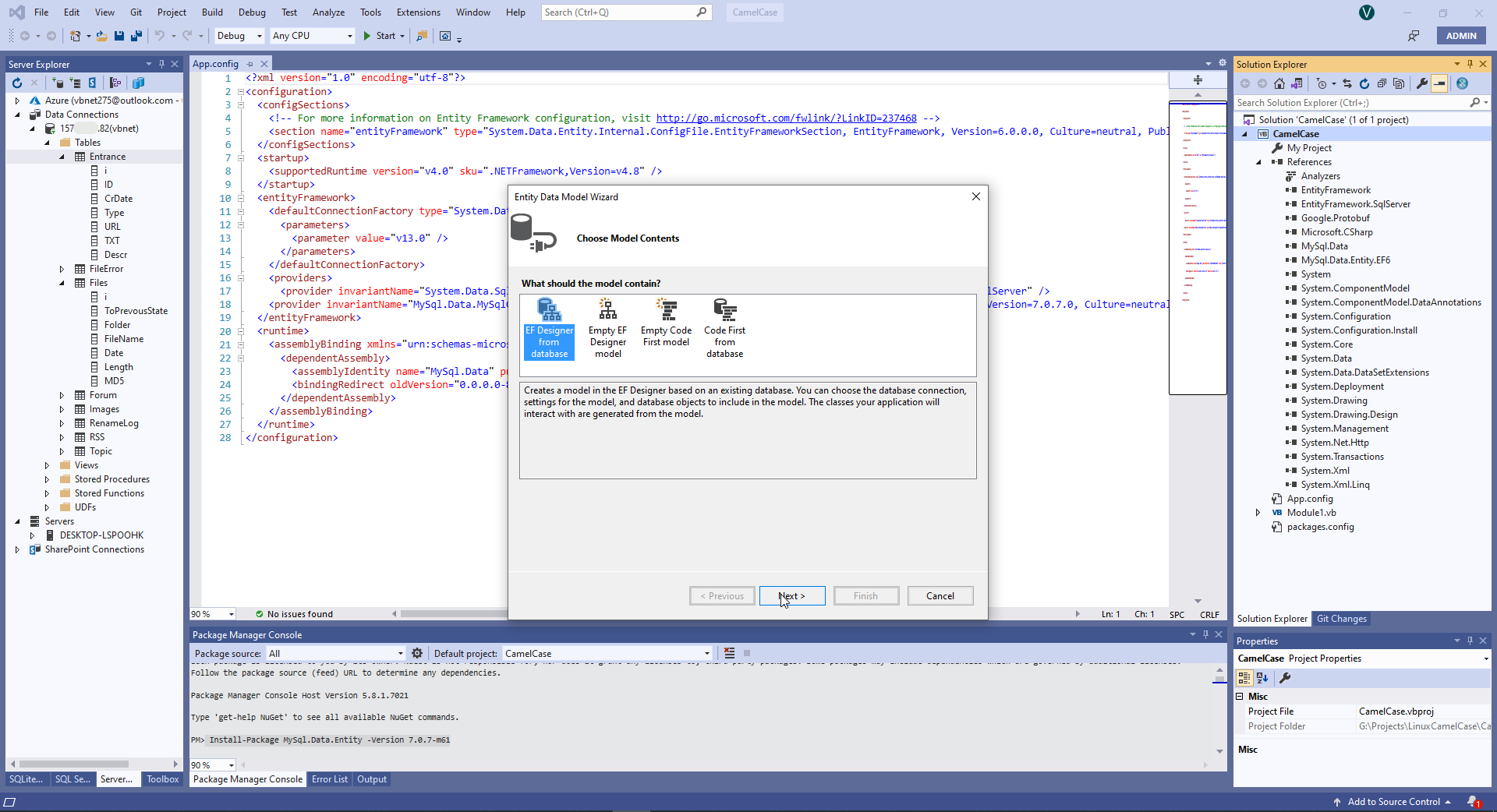Switch to the Git Changes tab
This screenshot has height=812, width=1497.
1342,619
